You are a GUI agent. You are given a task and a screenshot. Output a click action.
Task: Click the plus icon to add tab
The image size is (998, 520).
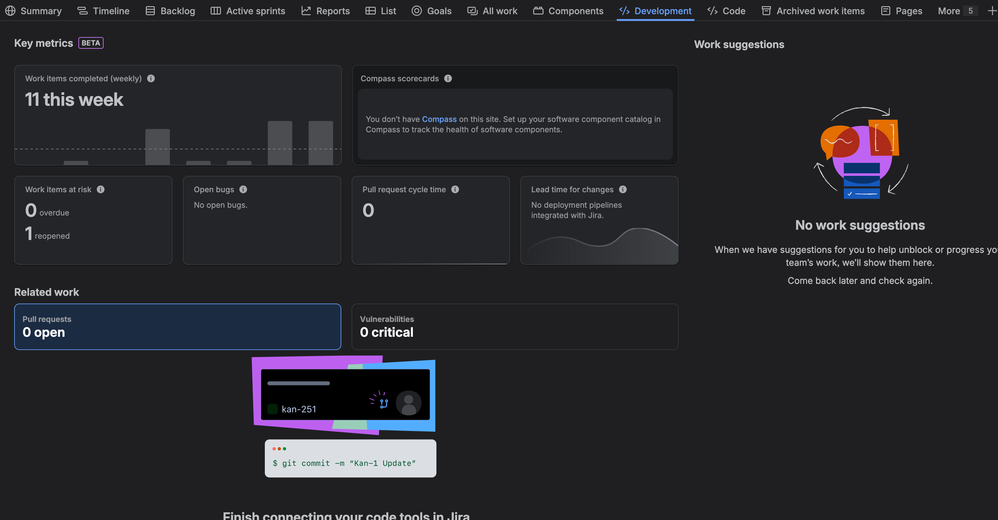point(991,11)
